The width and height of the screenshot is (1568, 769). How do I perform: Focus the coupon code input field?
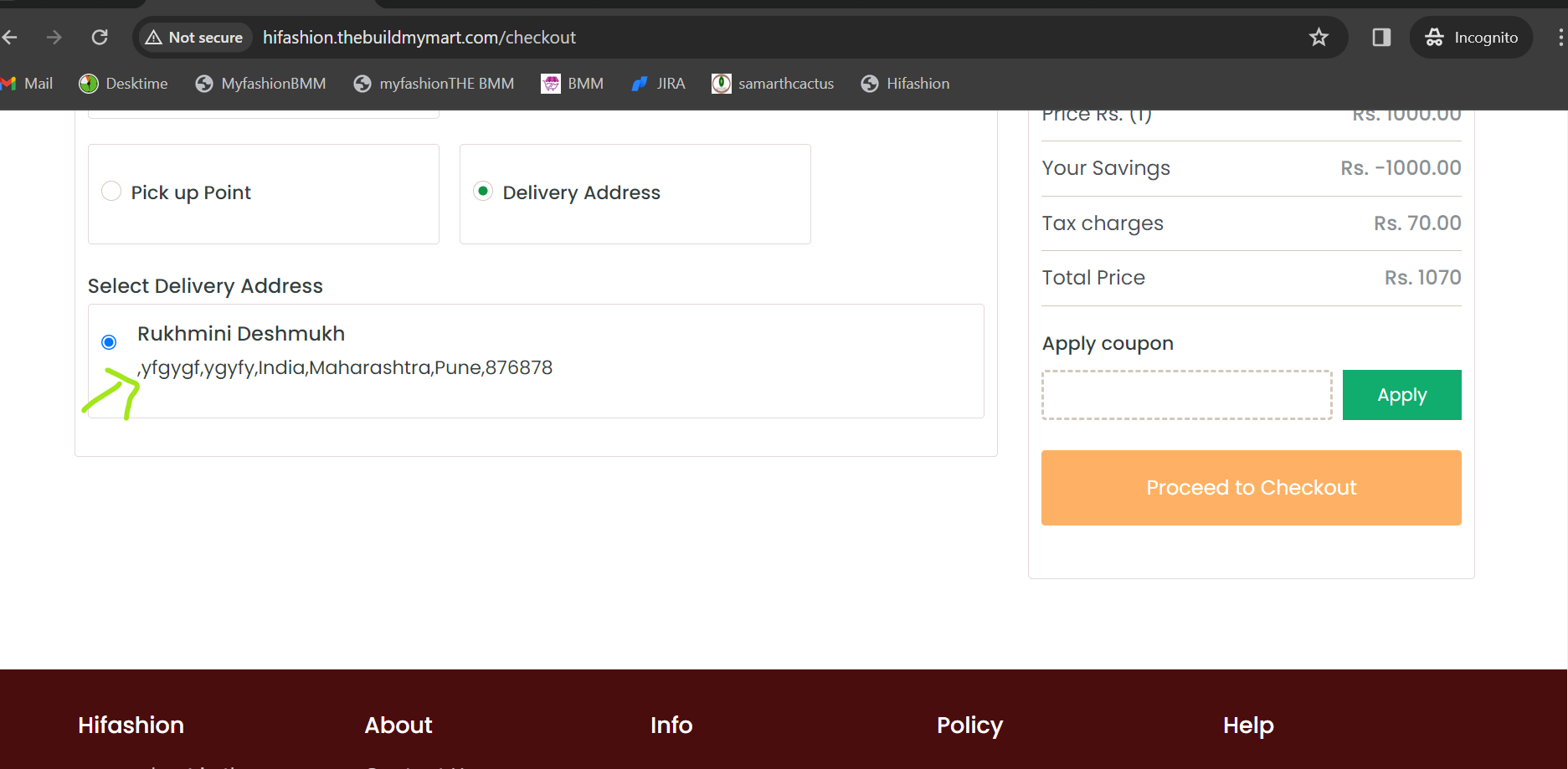[x=1186, y=395]
